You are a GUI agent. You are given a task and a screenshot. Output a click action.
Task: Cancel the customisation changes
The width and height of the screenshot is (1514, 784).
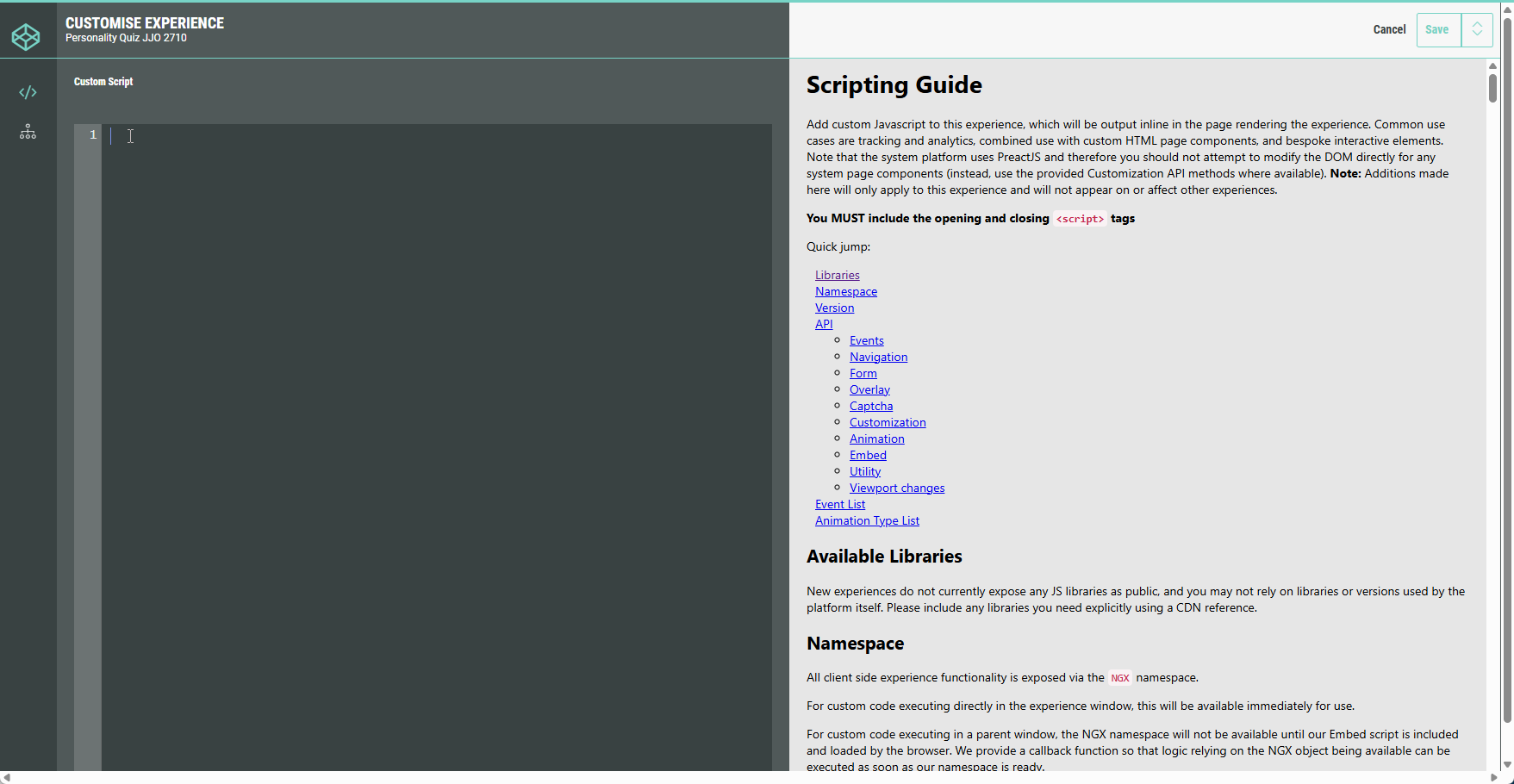[1389, 30]
